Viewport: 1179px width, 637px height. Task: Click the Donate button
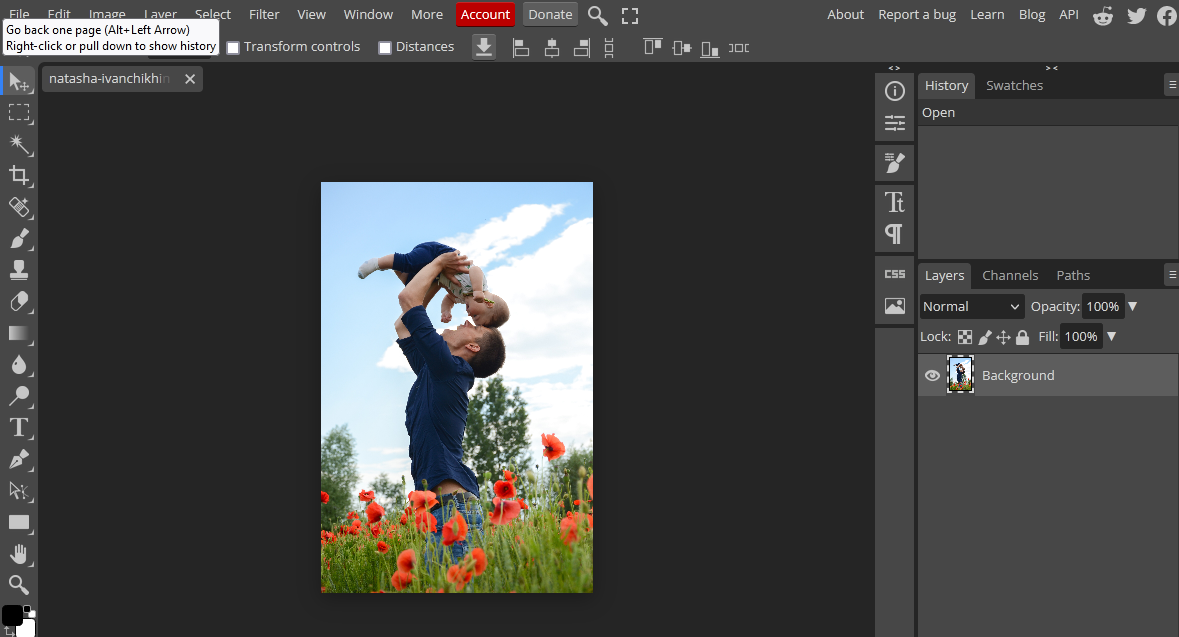[550, 14]
